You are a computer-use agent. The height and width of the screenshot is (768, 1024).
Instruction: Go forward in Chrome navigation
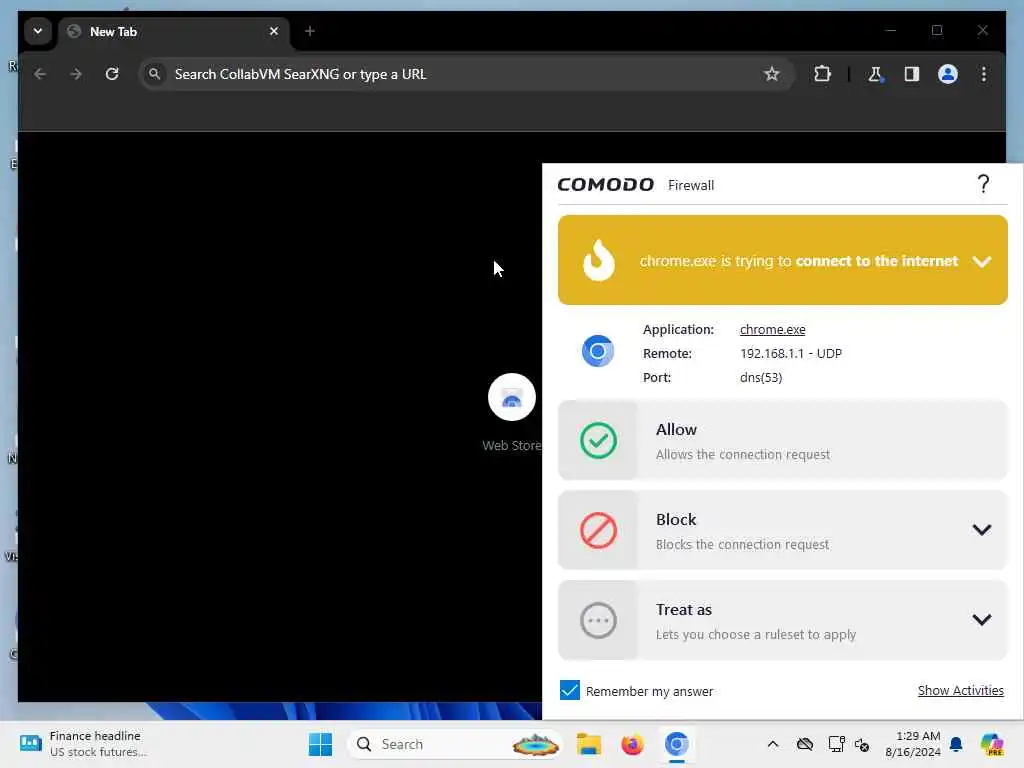click(76, 74)
